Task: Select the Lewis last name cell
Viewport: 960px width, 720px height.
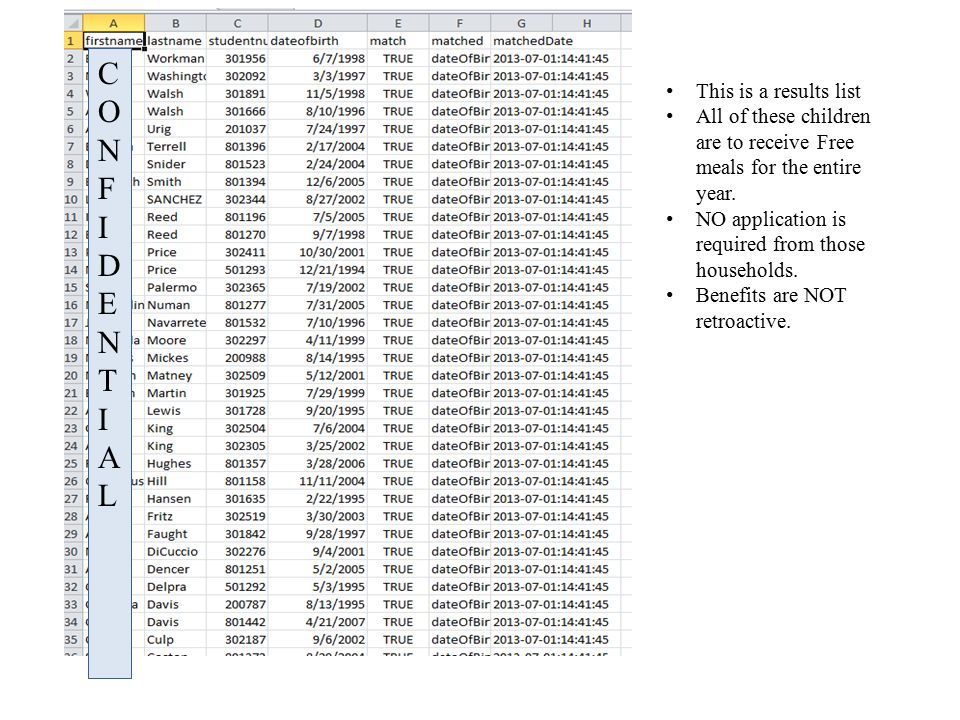Action: click(176, 411)
